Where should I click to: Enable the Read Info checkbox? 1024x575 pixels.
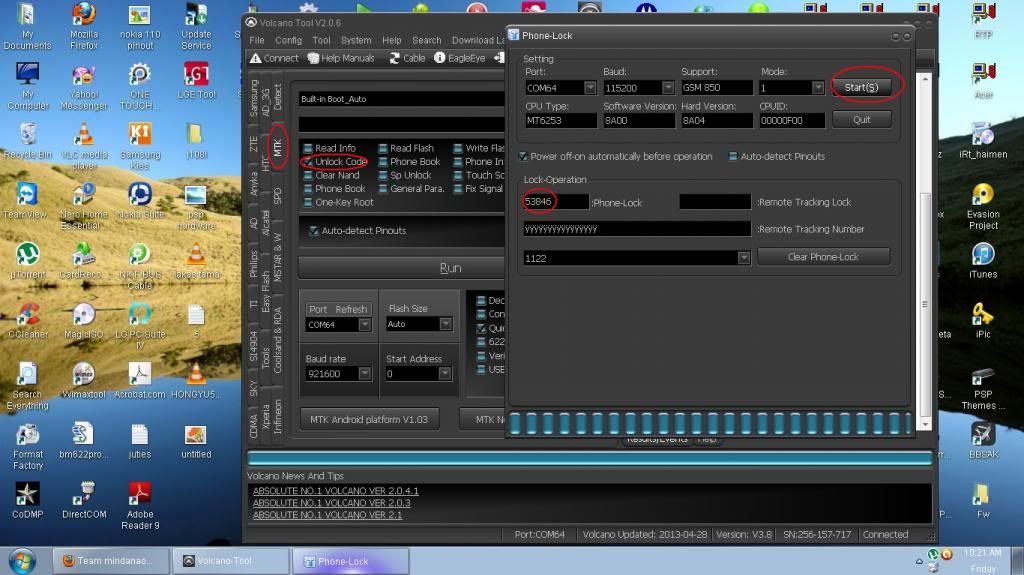309,148
